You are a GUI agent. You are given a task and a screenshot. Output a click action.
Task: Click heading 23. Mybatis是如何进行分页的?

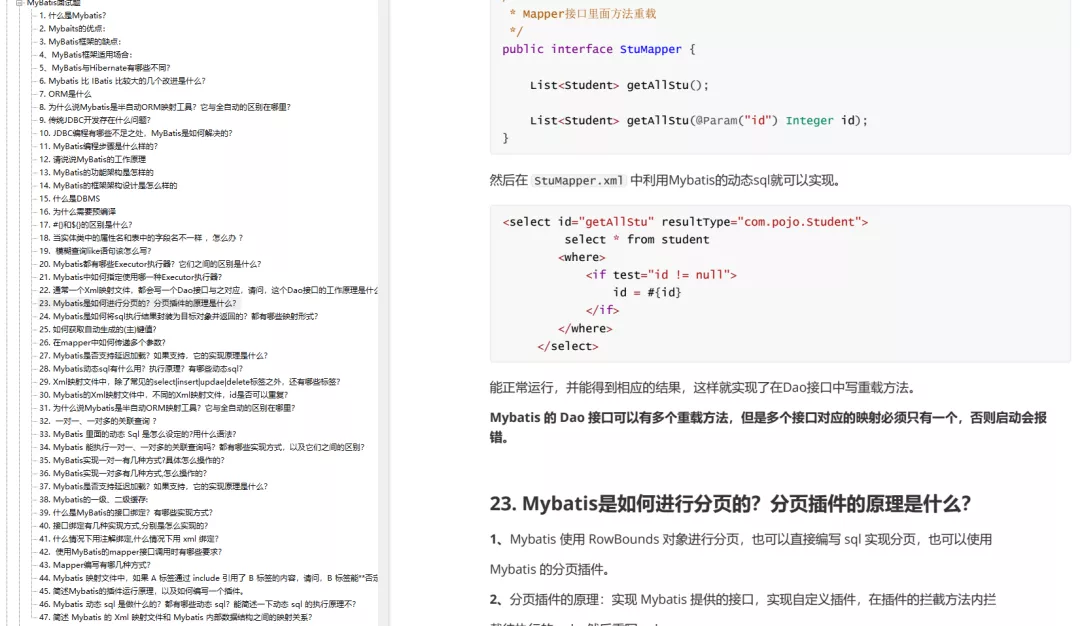730,503
